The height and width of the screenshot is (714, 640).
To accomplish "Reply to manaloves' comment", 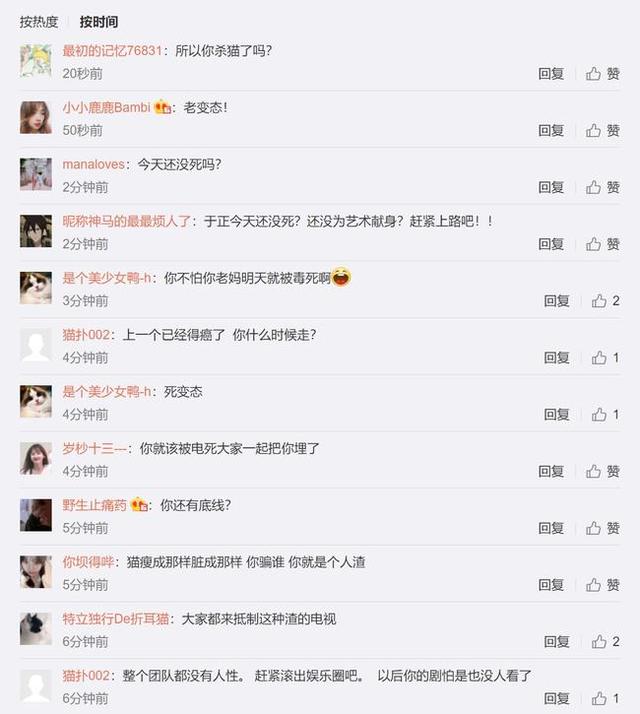I will 551,187.
